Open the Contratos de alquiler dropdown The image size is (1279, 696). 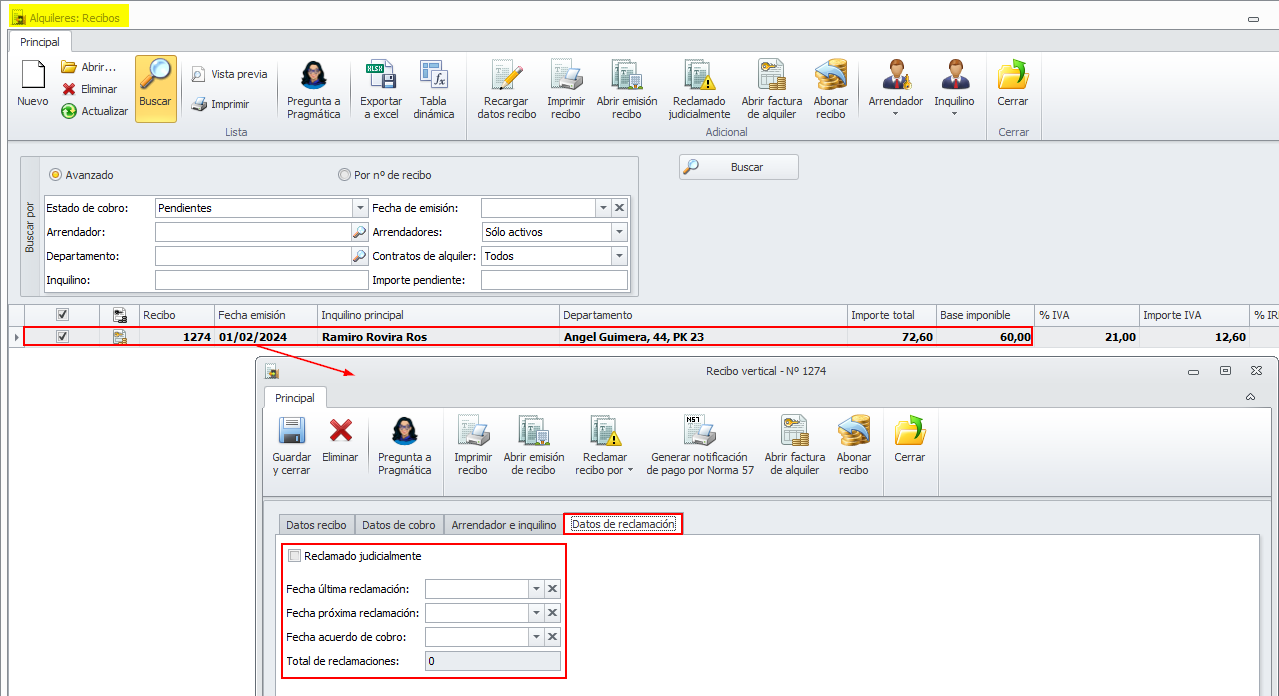(x=620, y=256)
